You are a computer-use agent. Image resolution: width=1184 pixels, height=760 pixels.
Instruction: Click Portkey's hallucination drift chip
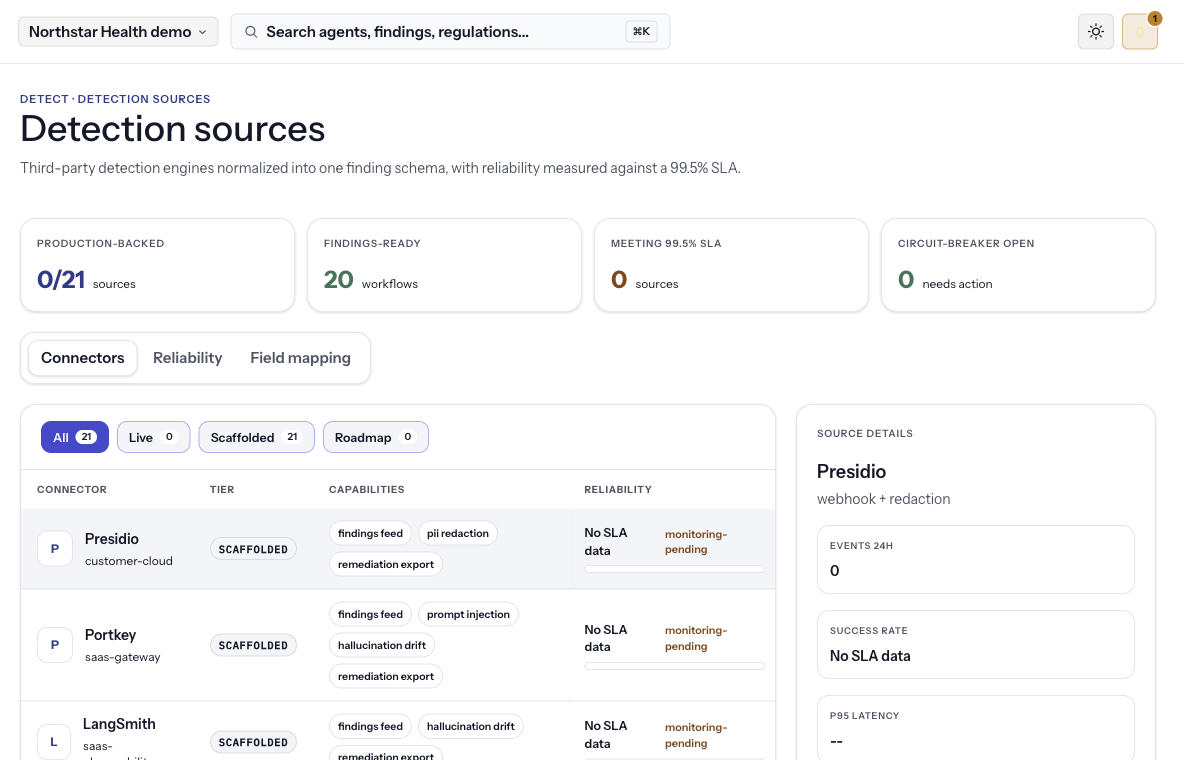381,645
